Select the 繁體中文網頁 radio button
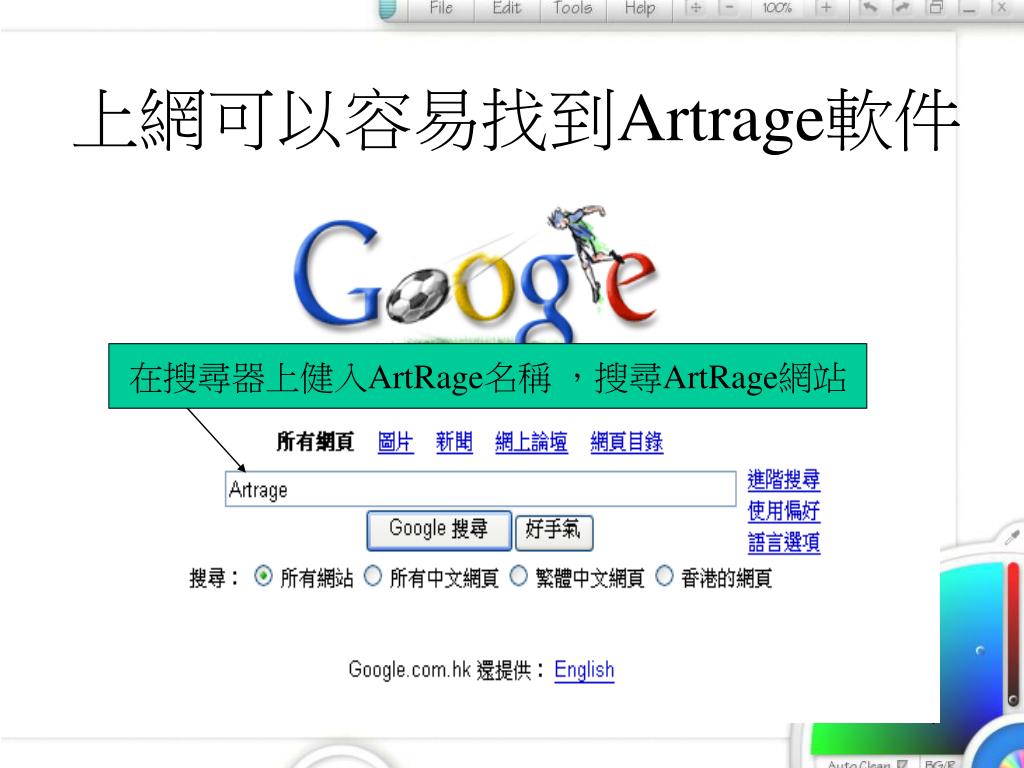The height and width of the screenshot is (768, 1024). pyautogui.click(x=519, y=577)
